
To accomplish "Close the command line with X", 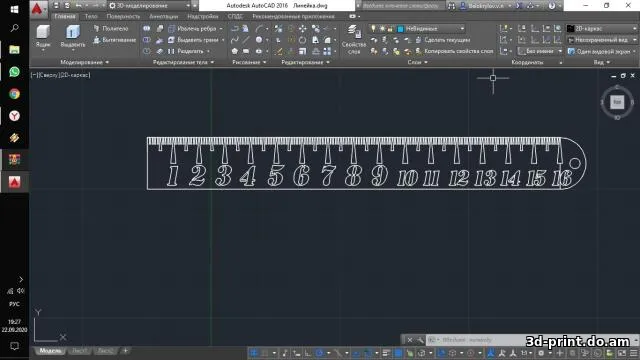I will coord(409,340).
